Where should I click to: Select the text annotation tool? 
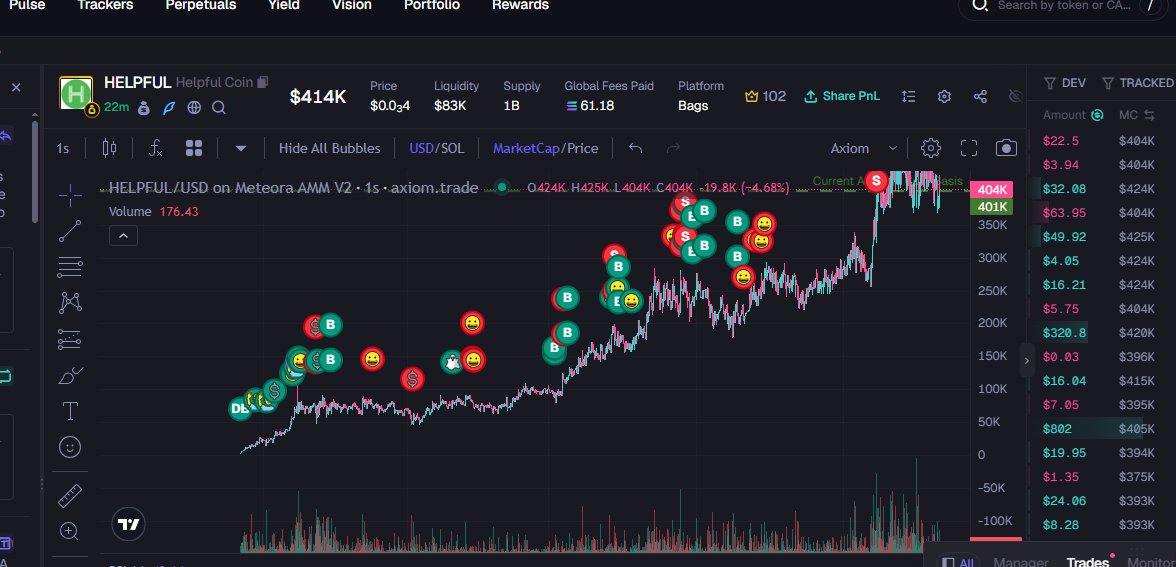click(70, 411)
